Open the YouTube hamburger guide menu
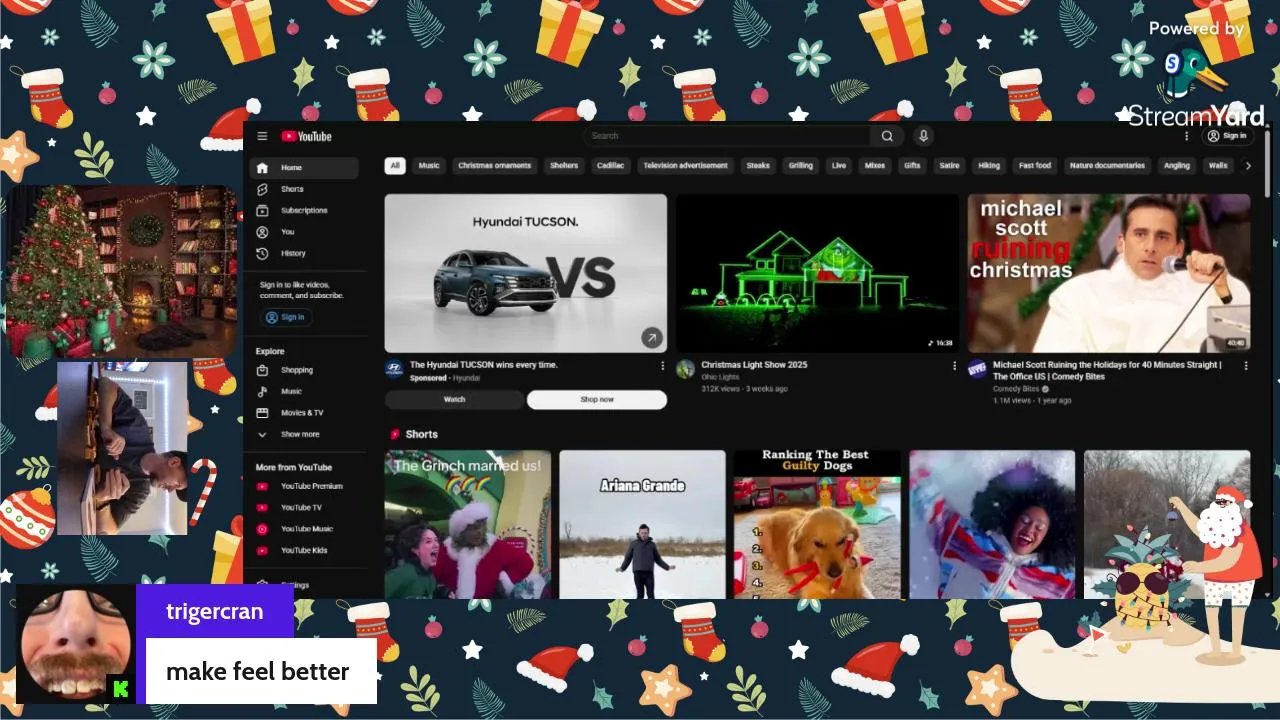The image size is (1280, 720). point(262,136)
